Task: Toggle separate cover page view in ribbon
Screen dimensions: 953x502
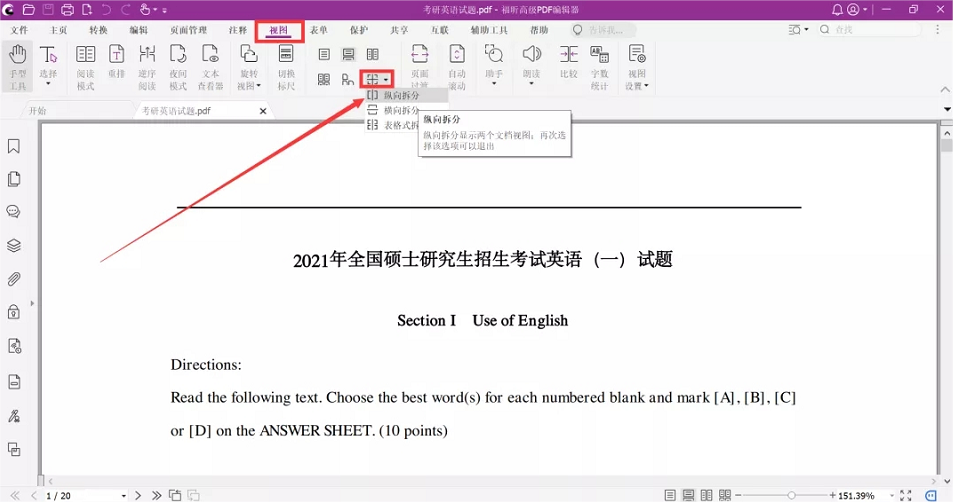Action: tap(348, 80)
